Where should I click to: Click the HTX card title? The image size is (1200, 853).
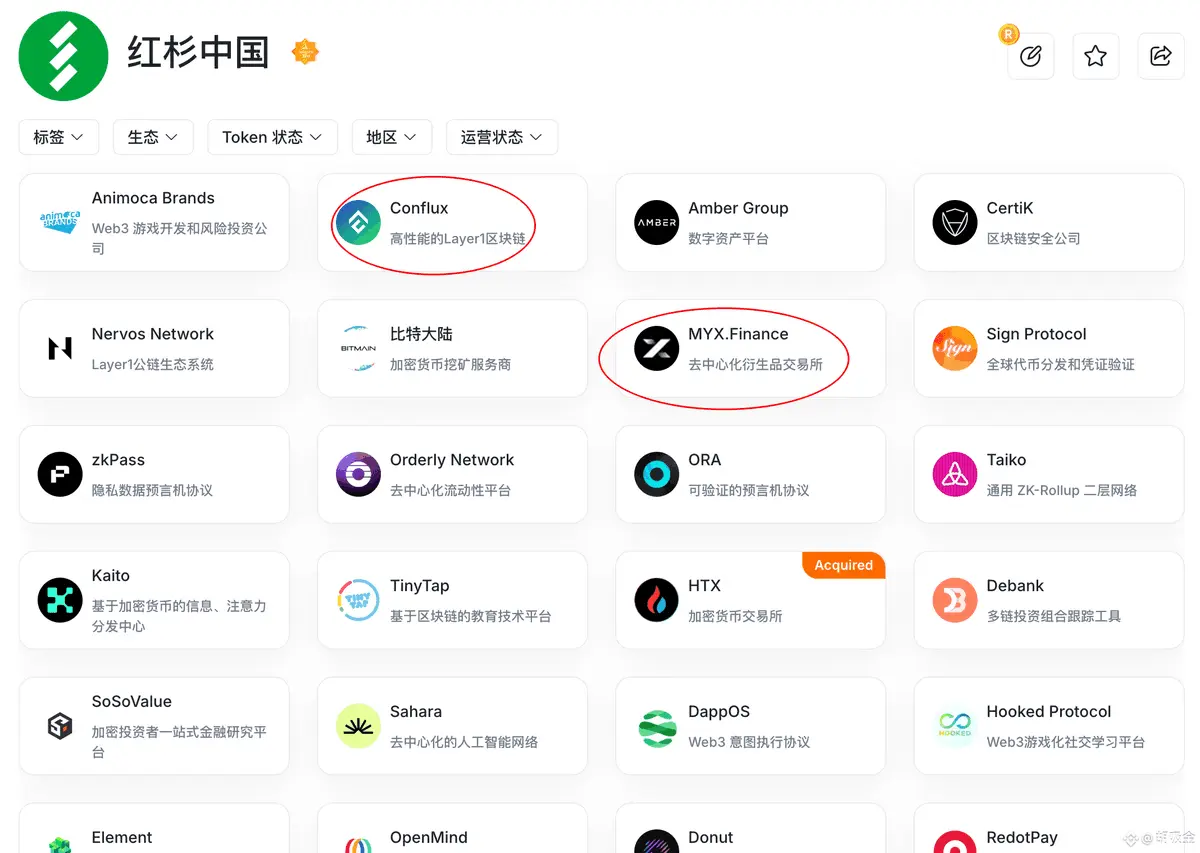[x=704, y=586]
